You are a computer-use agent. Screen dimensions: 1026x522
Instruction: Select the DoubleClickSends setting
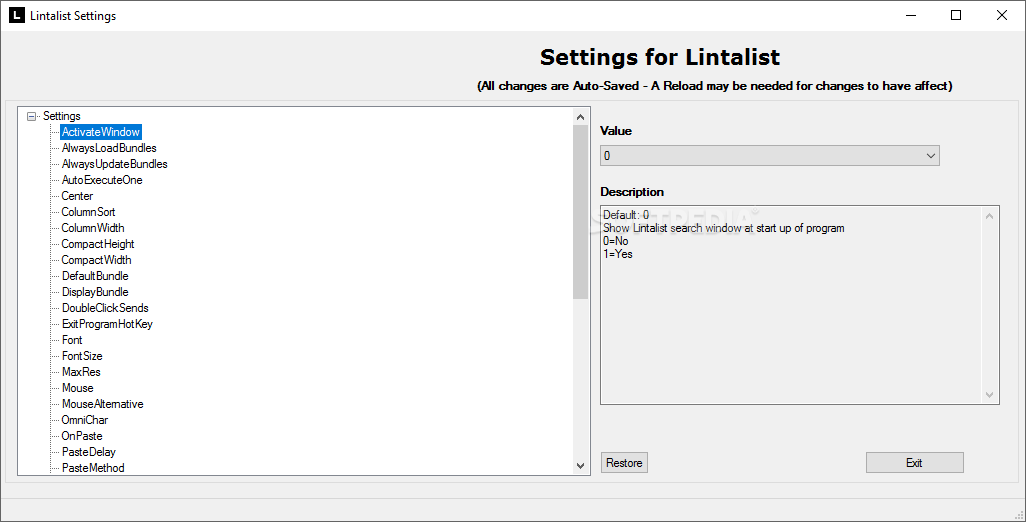(105, 308)
